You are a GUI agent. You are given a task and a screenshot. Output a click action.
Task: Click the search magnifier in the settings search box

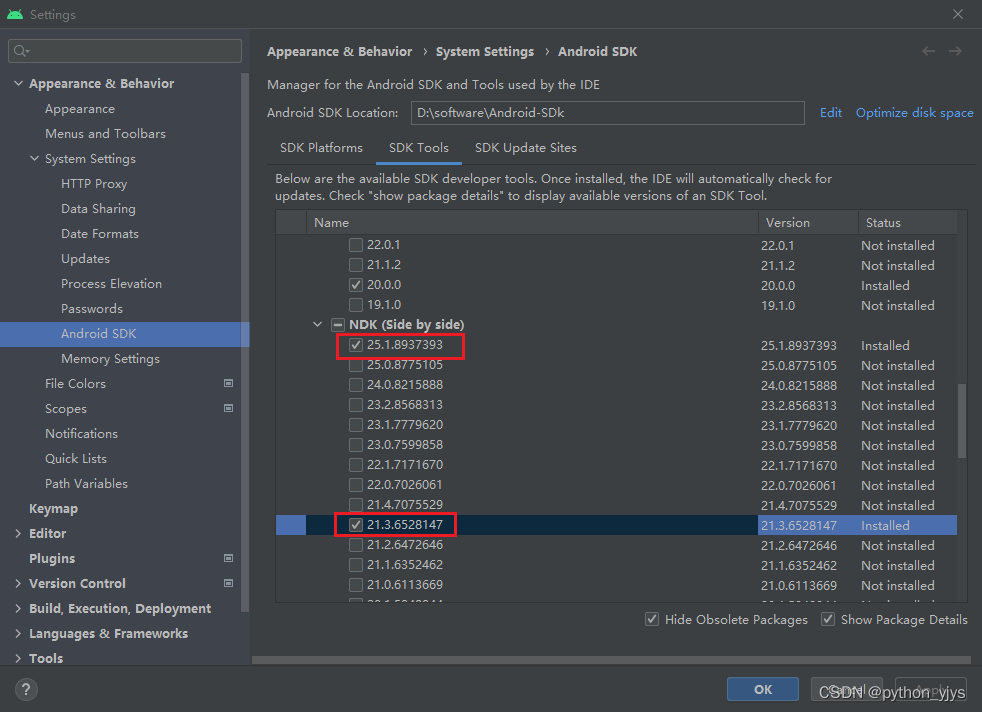pyautogui.click(x=20, y=50)
